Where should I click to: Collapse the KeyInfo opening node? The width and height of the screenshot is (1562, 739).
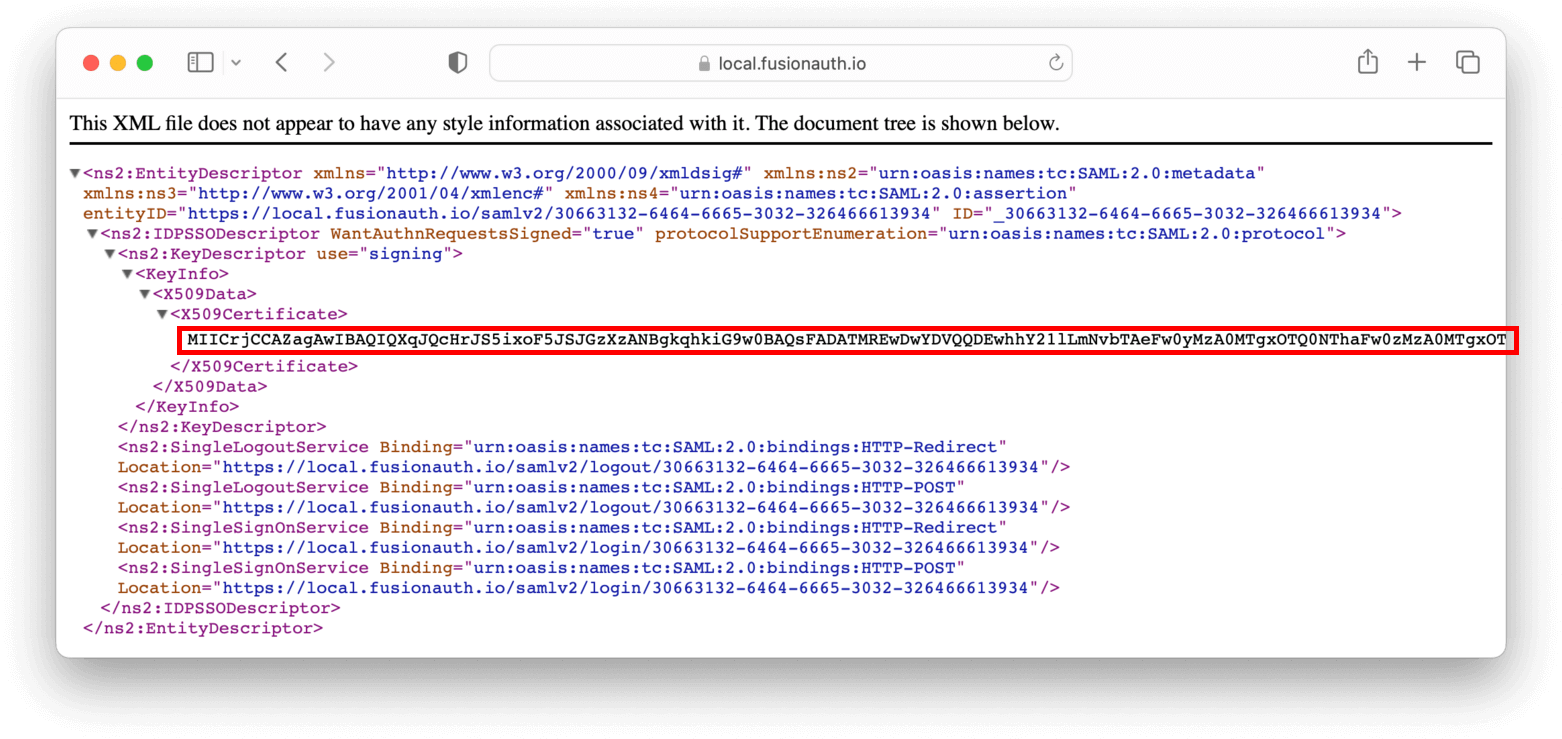pos(127,273)
